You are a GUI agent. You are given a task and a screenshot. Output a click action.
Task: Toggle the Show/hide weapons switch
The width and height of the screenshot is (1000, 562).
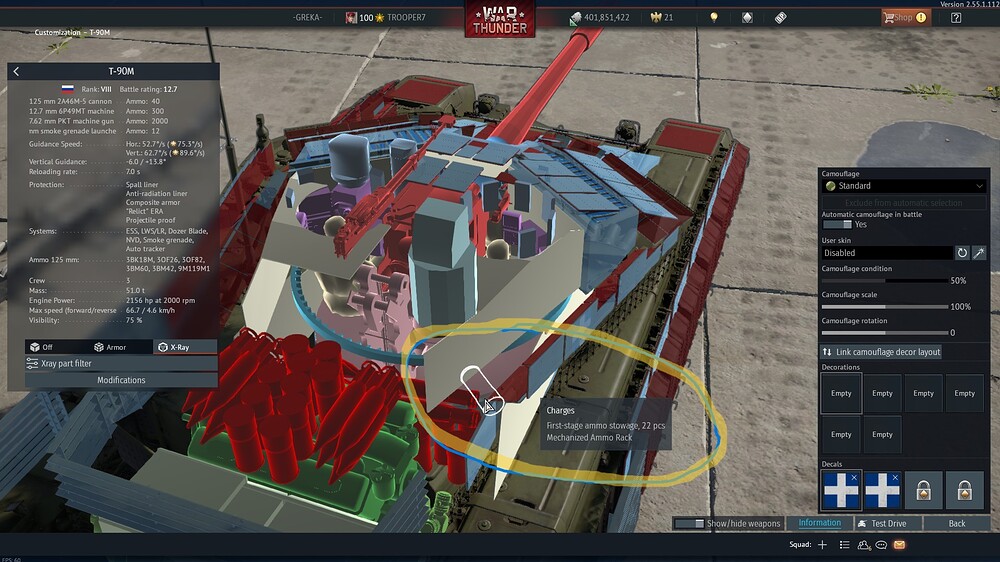click(x=689, y=524)
